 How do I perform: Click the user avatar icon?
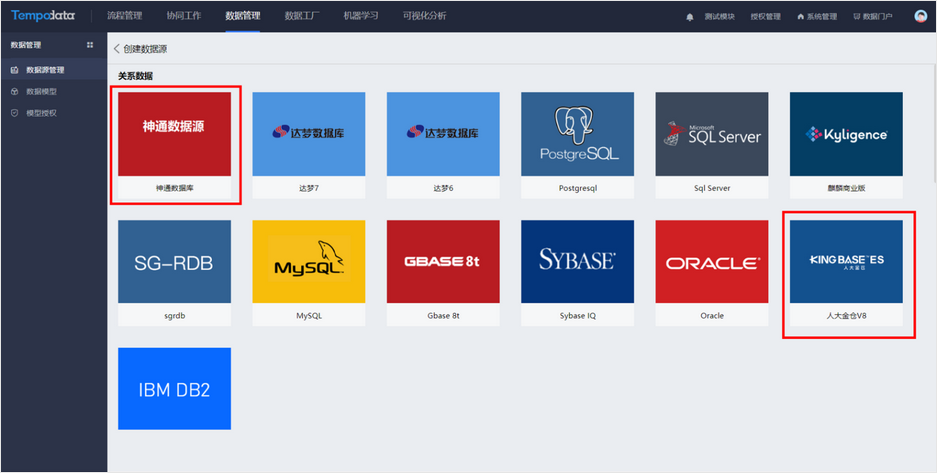(x=921, y=16)
